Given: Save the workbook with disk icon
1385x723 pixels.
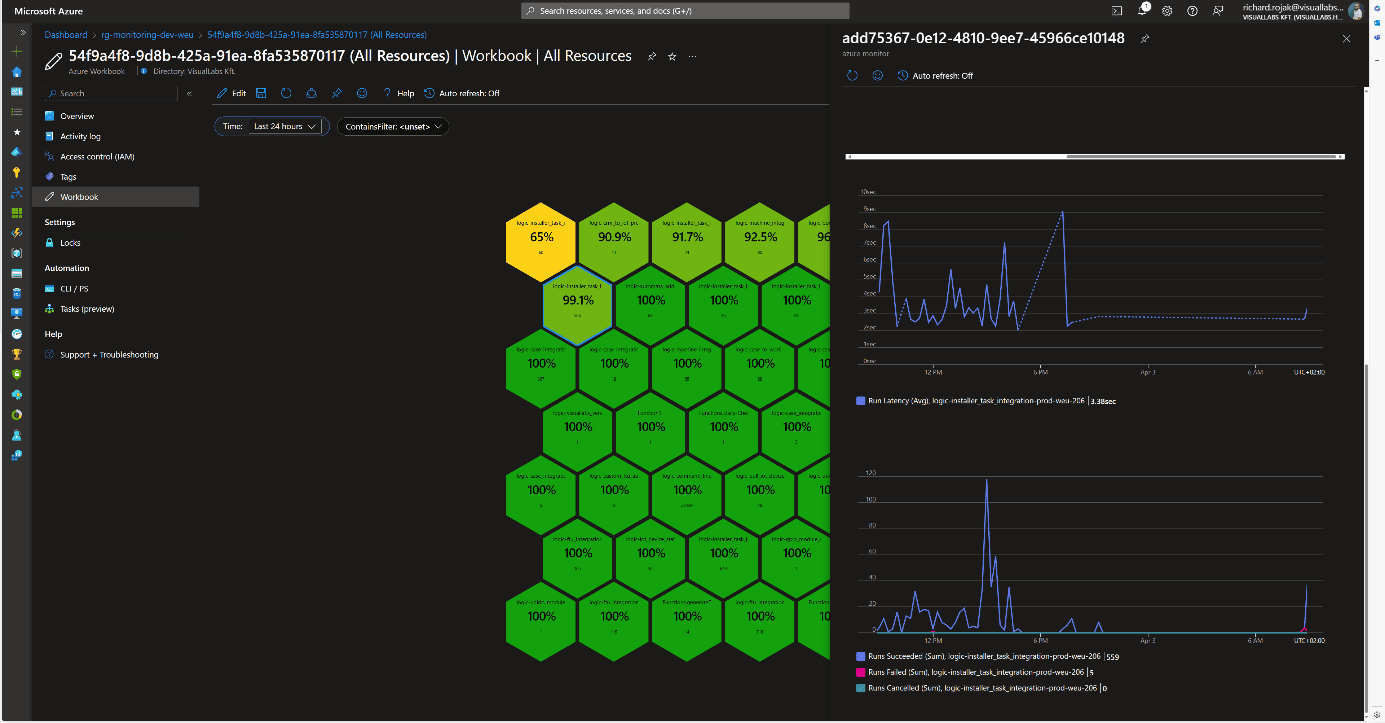Looking at the screenshot, I should click(x=261, y=93).
